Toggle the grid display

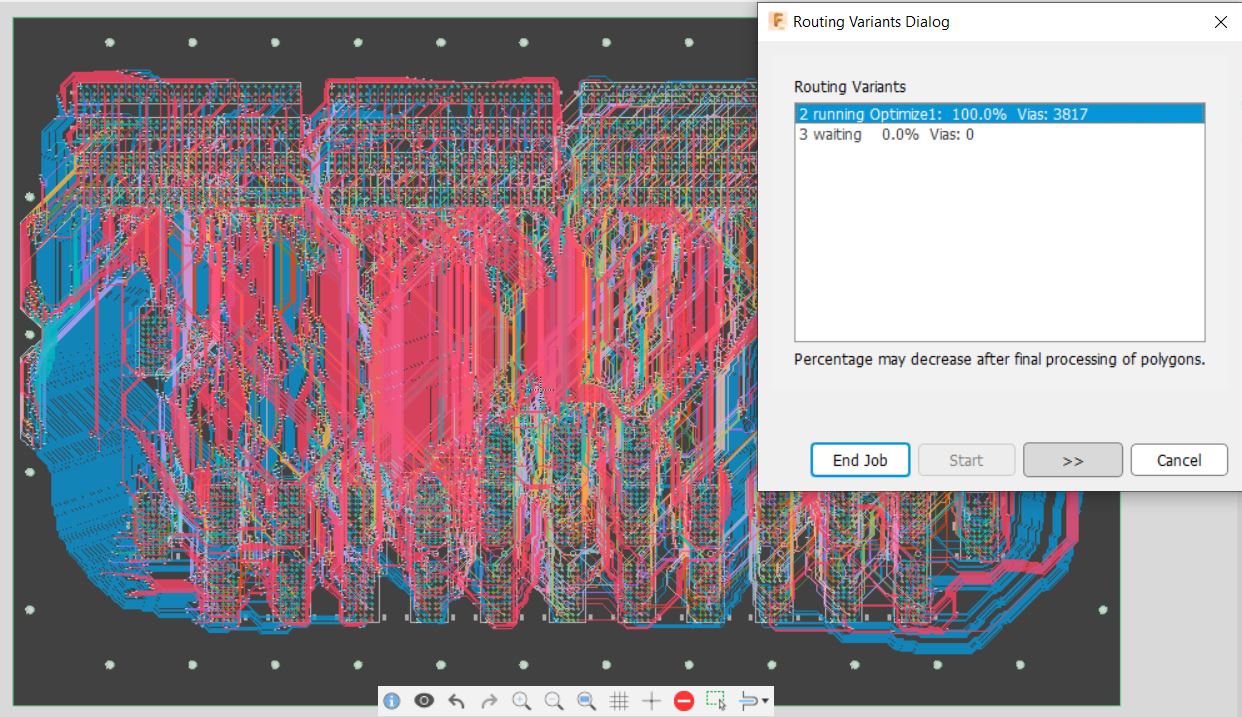pyautogui.click(x=618, y=700)
